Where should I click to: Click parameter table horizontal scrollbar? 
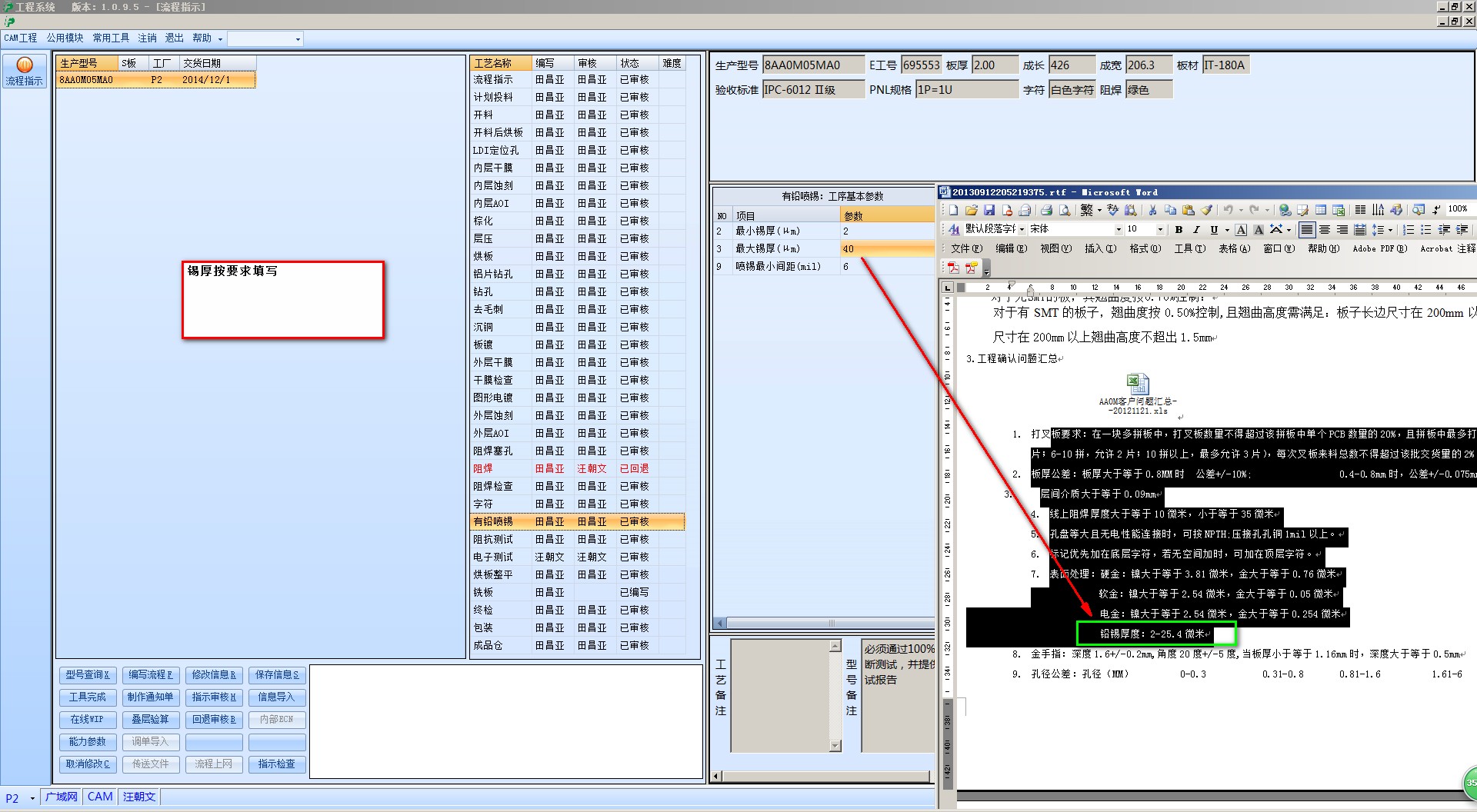pyautogui.click(x=825, y=623)
